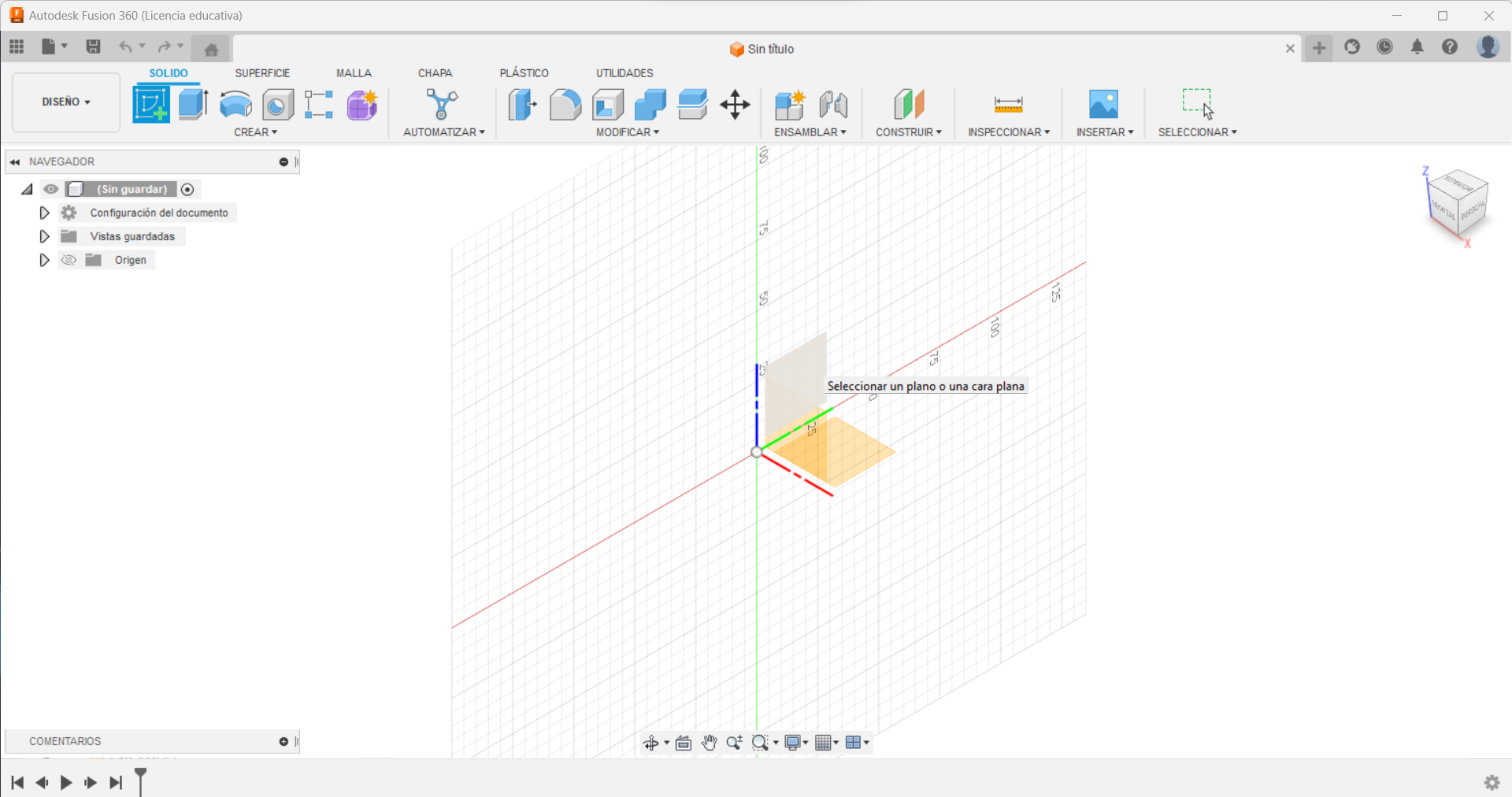Activate the Select tool icon
Image resolution: width=1512 pixels, height=797 pixels.
point(1198,104)
